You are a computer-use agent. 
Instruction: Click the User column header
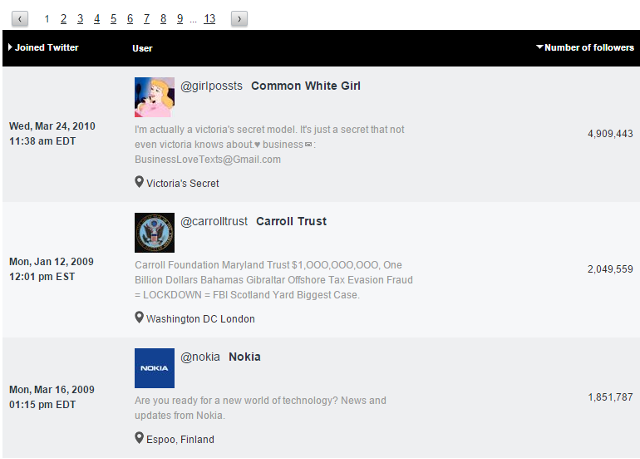[142, 49]
